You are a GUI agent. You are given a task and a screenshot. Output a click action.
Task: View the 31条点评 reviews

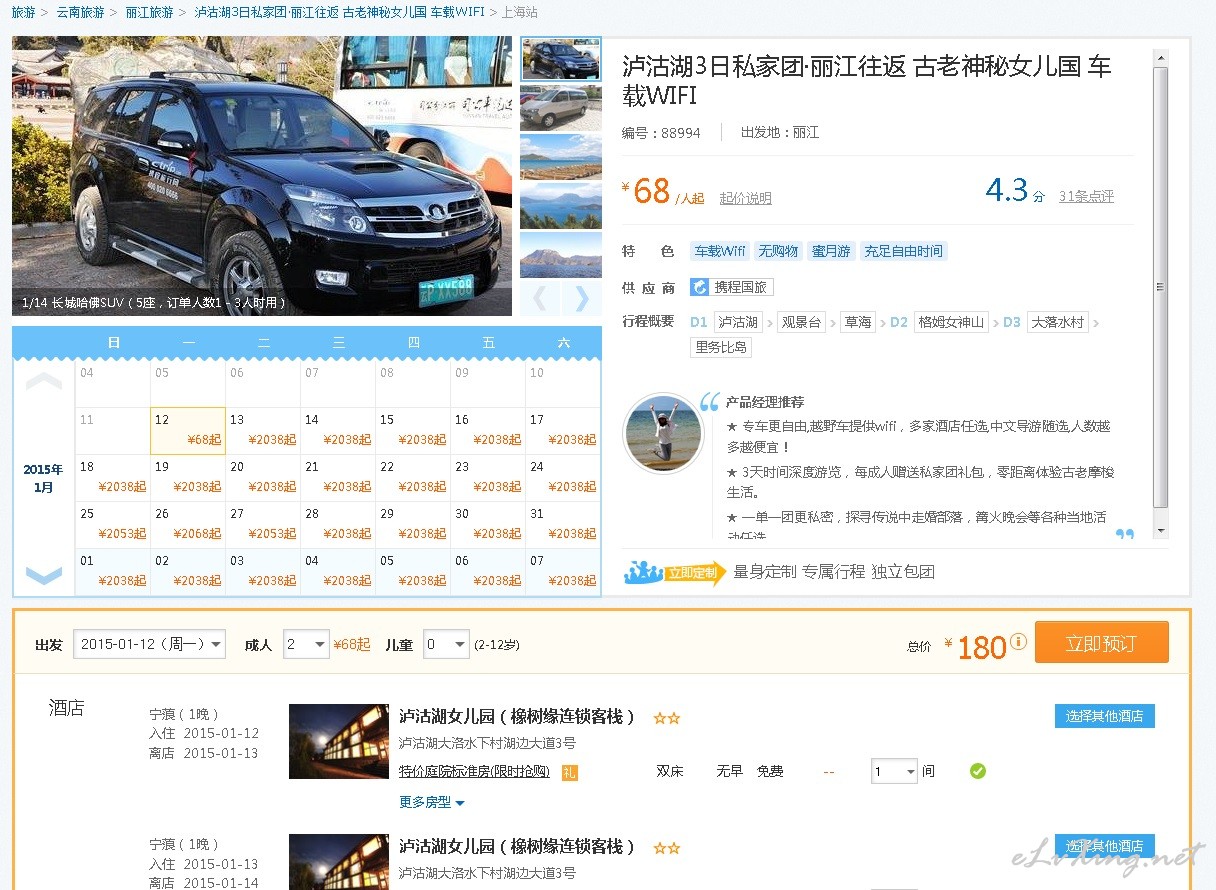pyautogui.click(x=1086, y=196)
